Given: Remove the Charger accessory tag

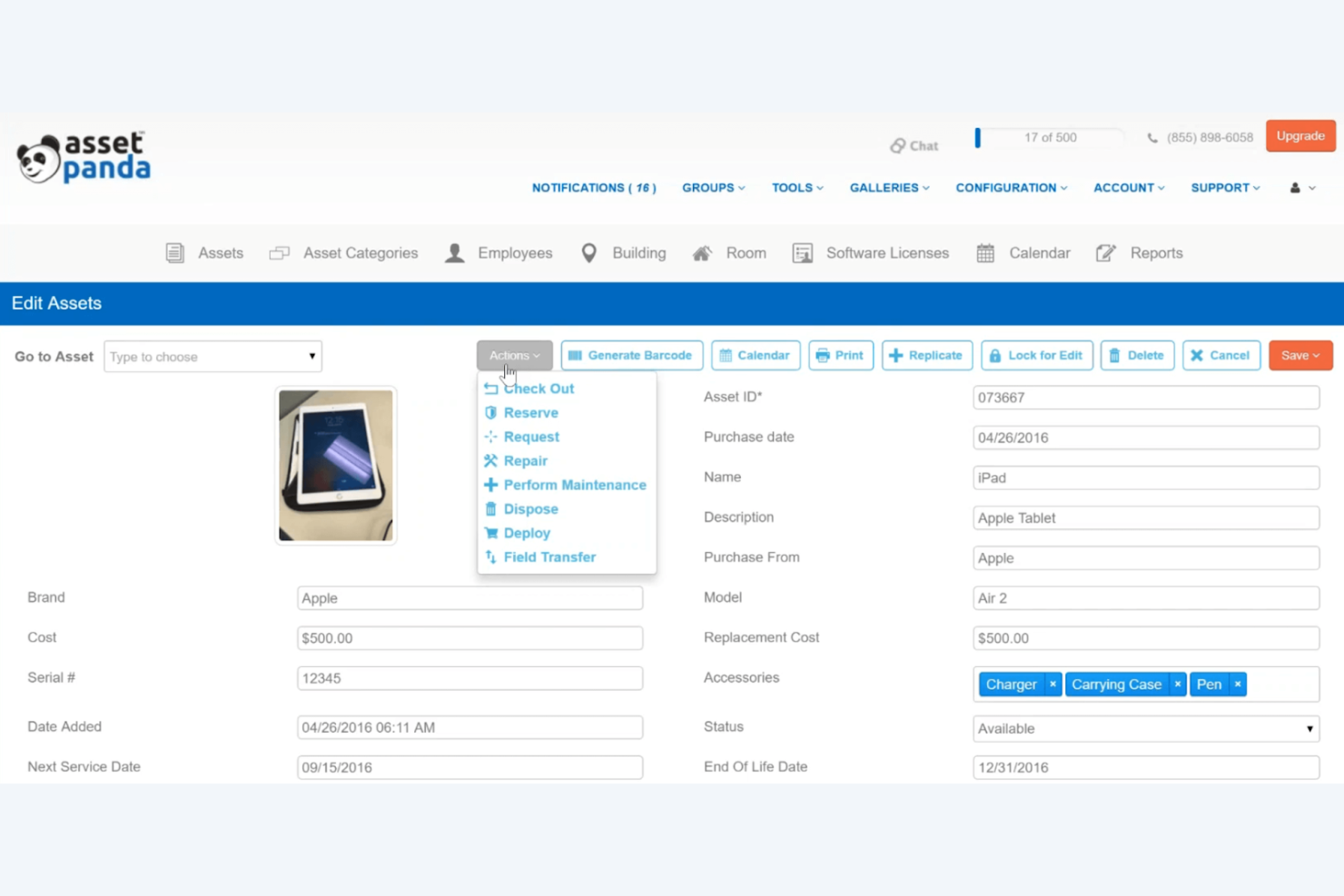Looking at the screenshot, I should tap(1052, 684).
